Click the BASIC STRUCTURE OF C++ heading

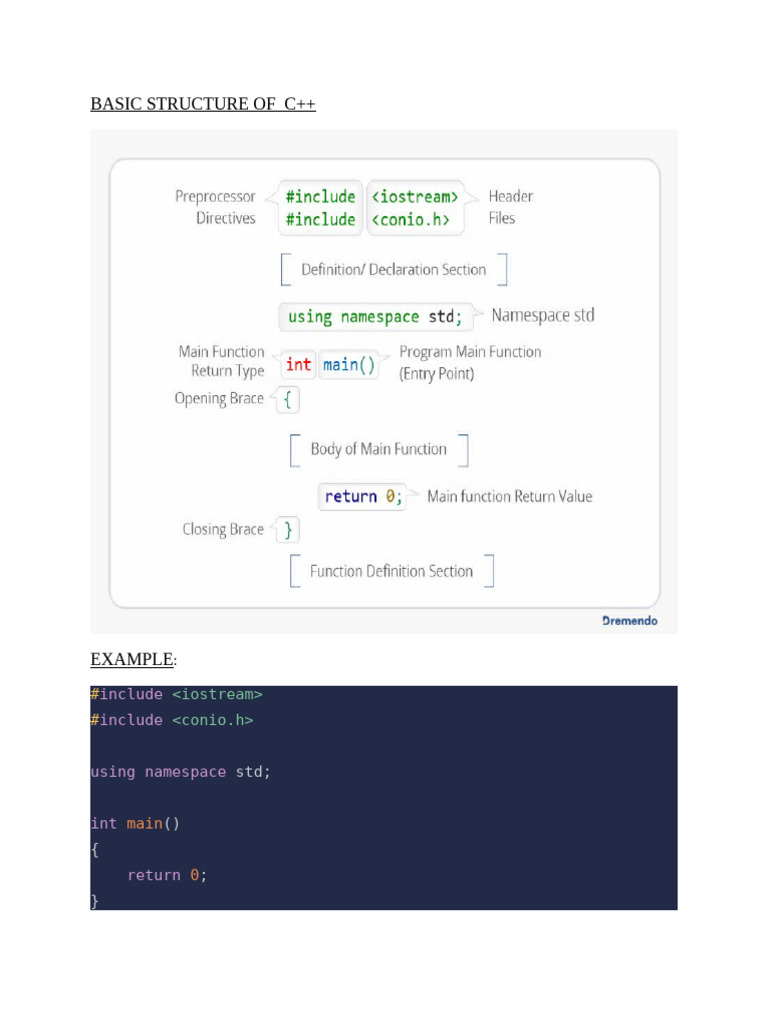click(x=203, y=104)
